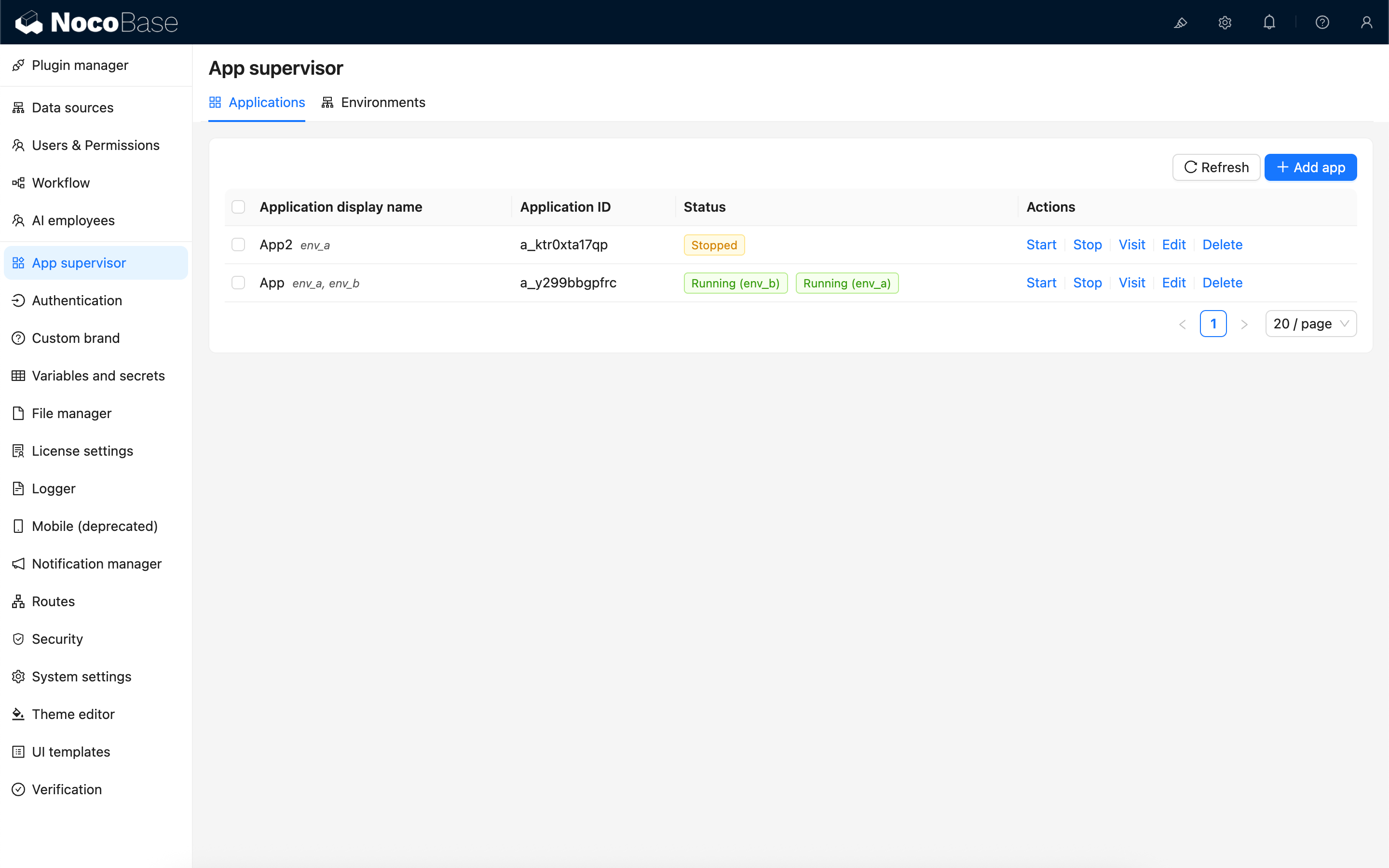Select page number 1 in pagination

coord(1213,324)
